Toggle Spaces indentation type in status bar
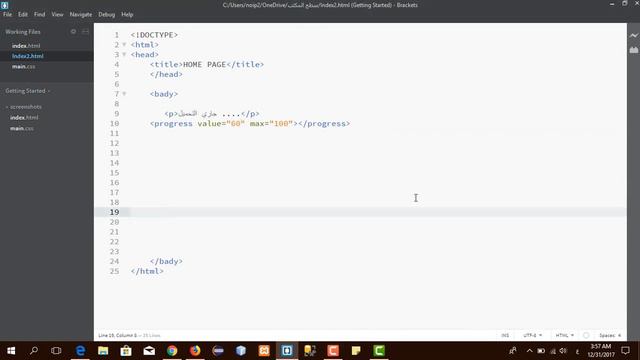This screenshot has width=640, height=360. tap(607, 335)
